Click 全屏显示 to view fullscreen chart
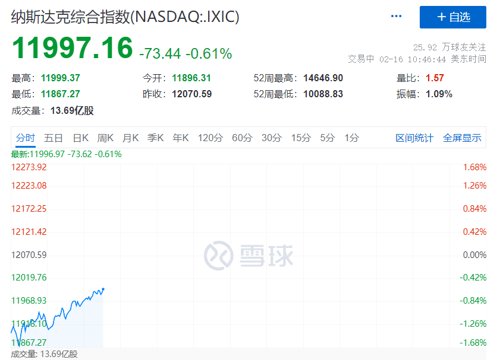Image resolution: width=500 pixels, height=360 pixels. coord(462,138)
